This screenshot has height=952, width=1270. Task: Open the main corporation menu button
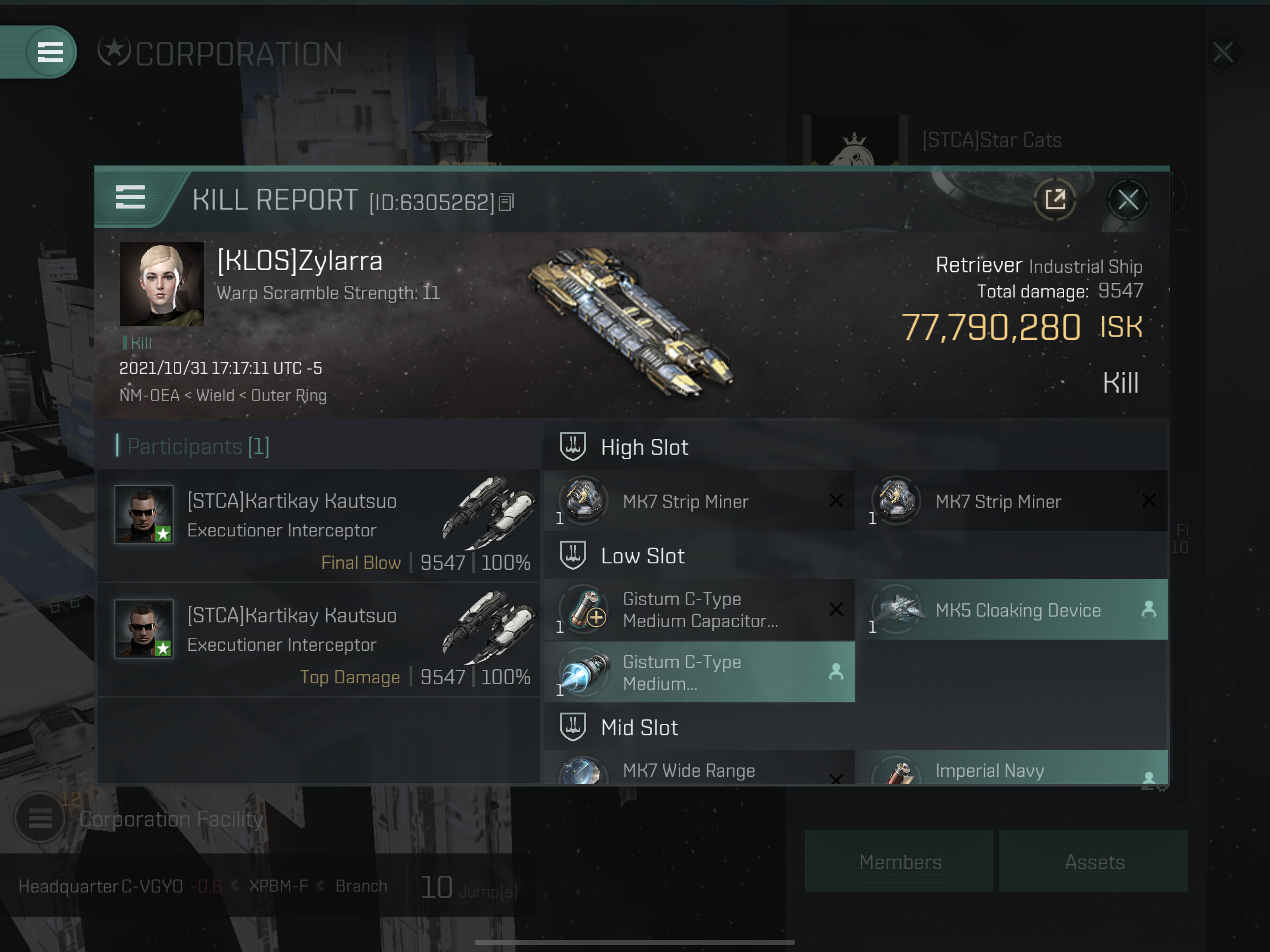pos(50,52)
